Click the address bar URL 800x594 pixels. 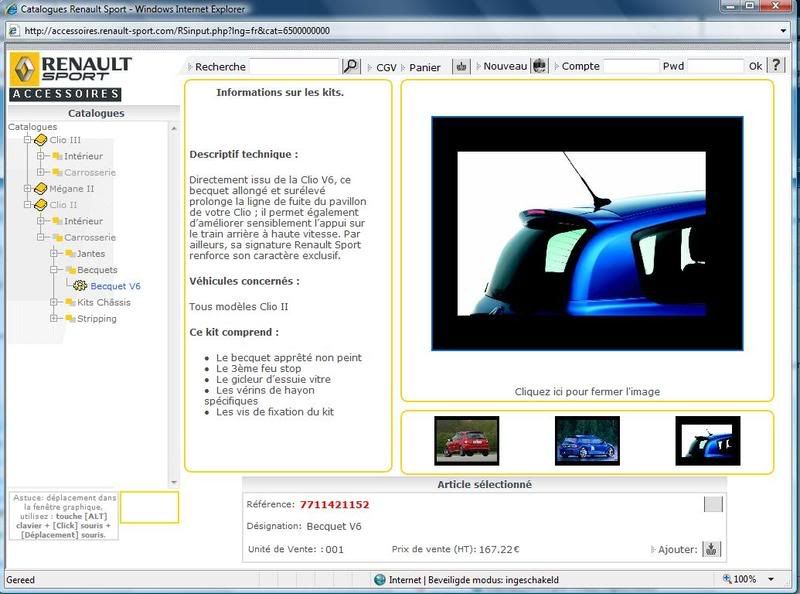[177, 31]
